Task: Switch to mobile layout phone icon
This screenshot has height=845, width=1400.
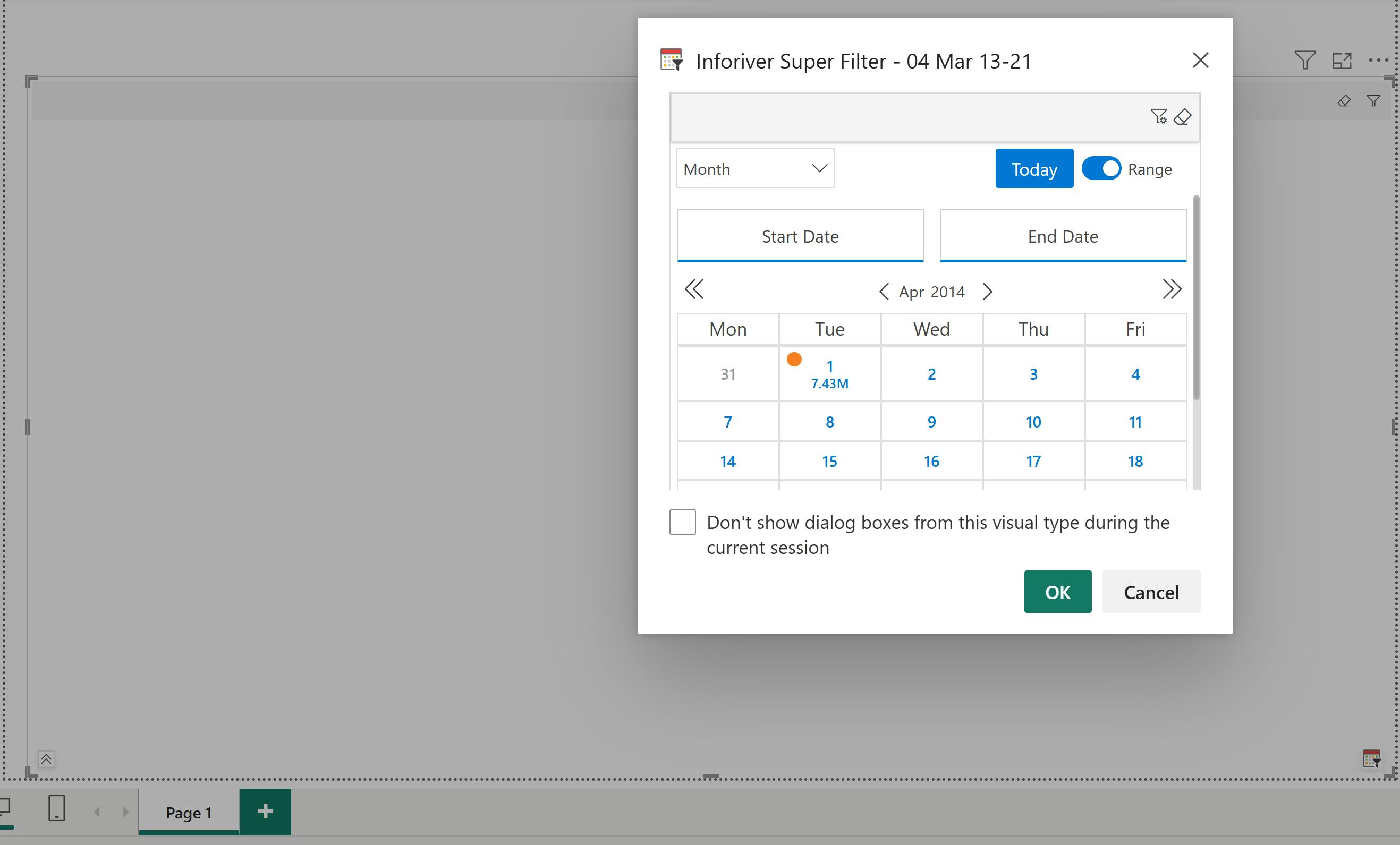Action: click(57, 807)
